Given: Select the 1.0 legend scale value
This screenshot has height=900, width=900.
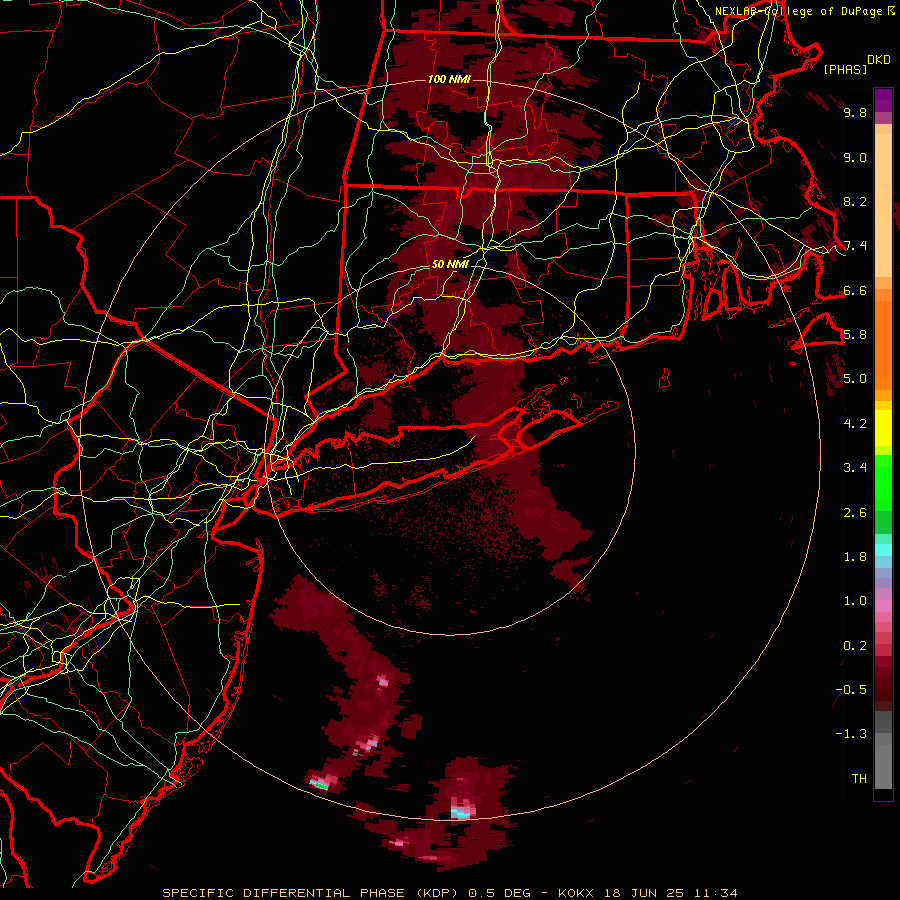Looking at the screenshot, I should (855, 601).
